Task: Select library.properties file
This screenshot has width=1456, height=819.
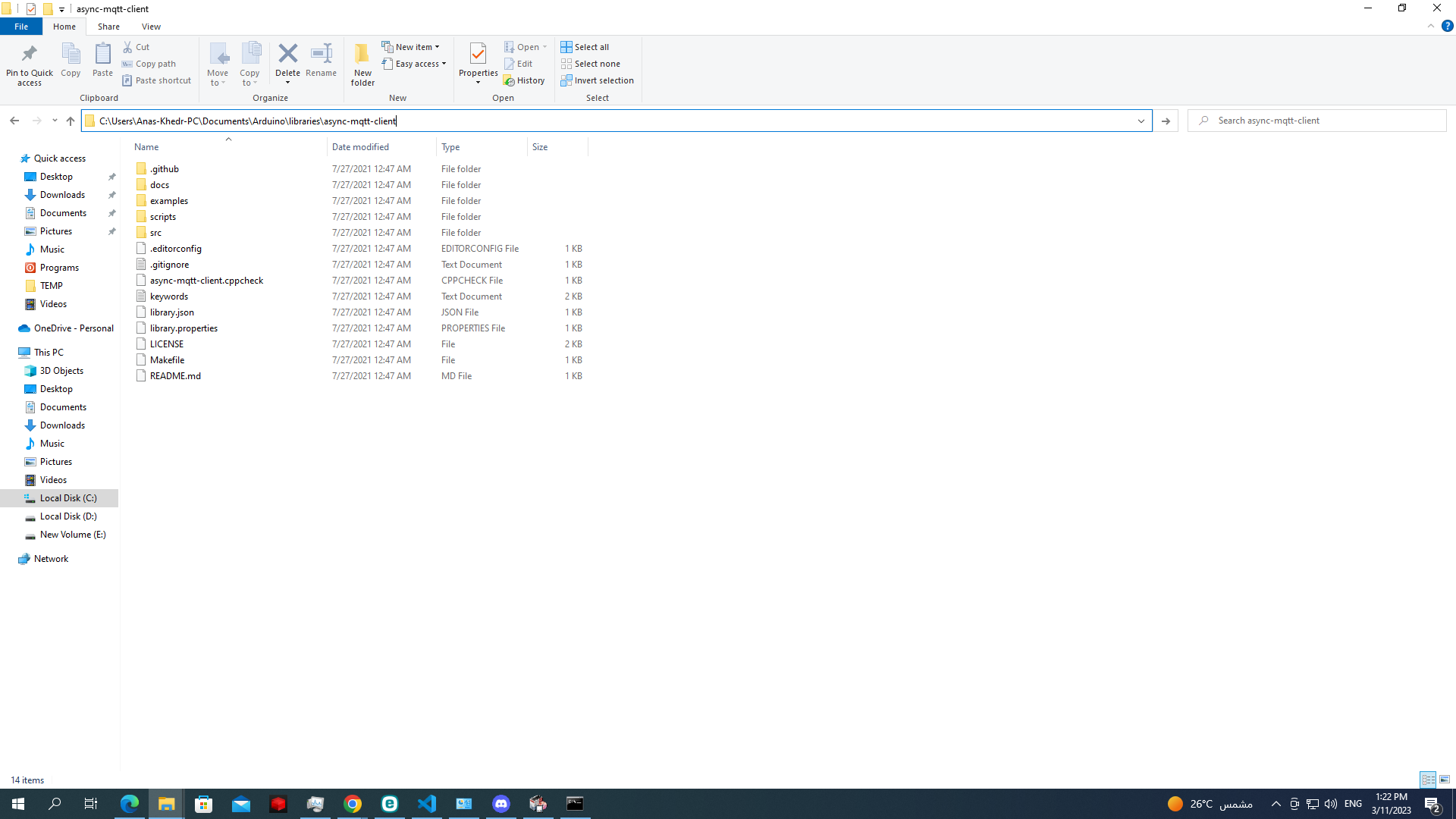Action: (x=184, y=328)
